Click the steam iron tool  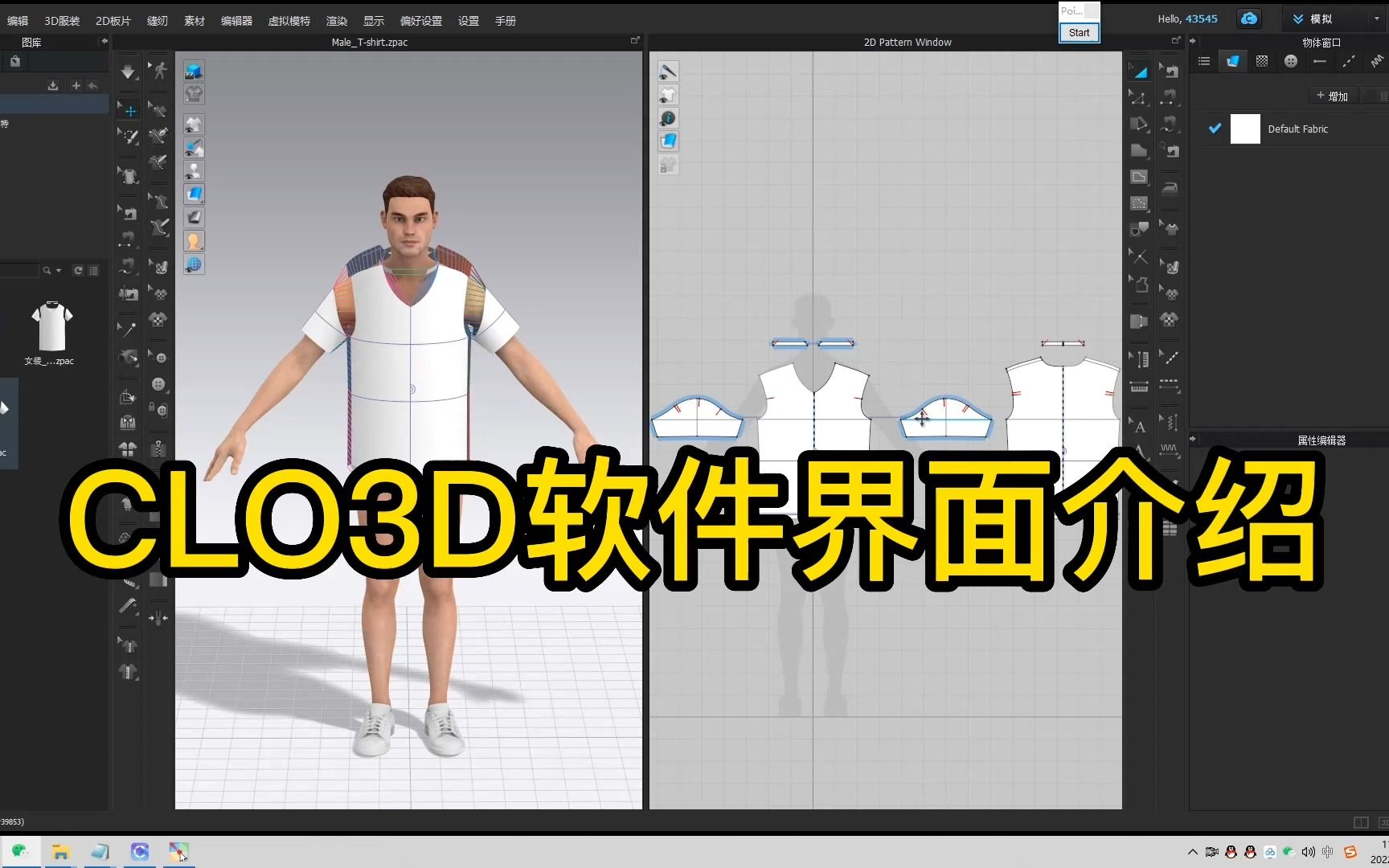(x=1170, y=188)
